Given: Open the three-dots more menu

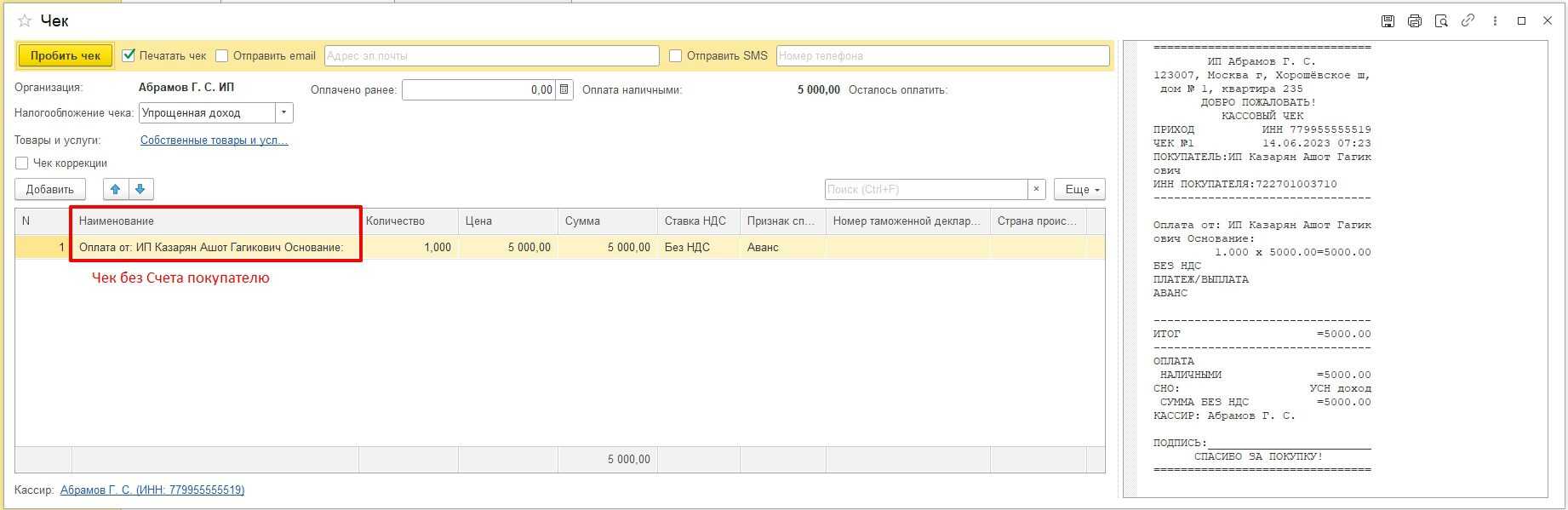Looking at the screenshot, I should click(1495, 21).
